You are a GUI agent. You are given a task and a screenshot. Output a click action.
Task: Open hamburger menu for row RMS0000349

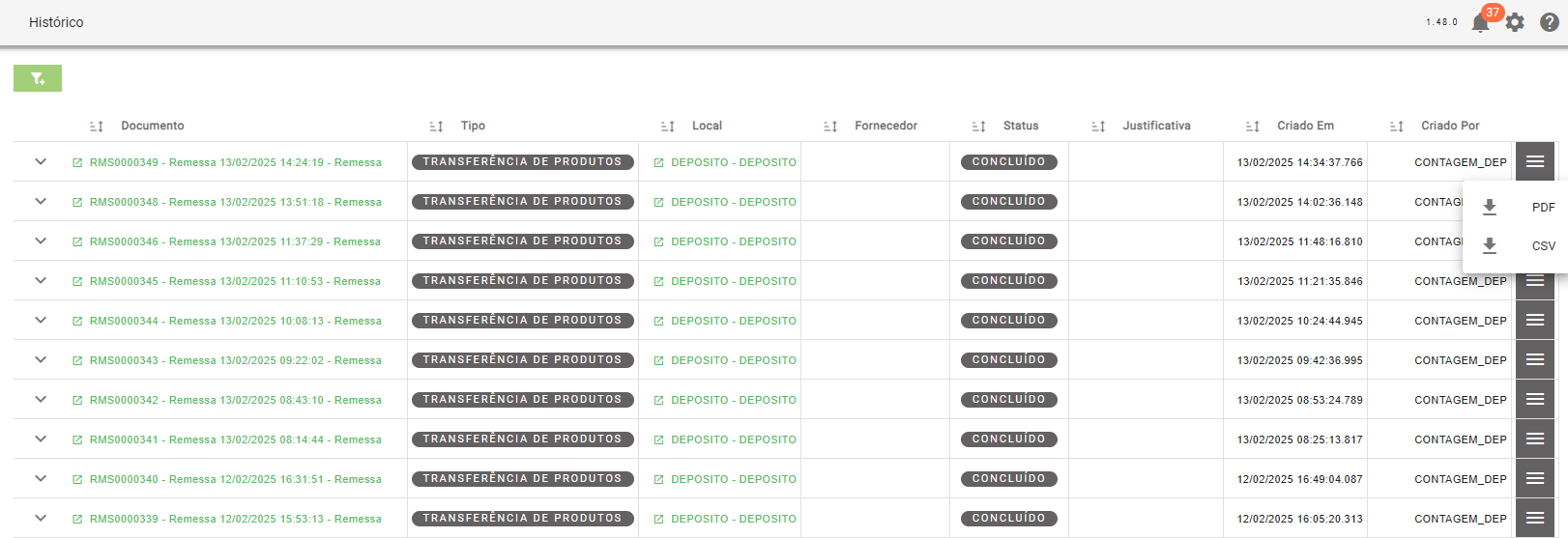tap(1535, 161)
